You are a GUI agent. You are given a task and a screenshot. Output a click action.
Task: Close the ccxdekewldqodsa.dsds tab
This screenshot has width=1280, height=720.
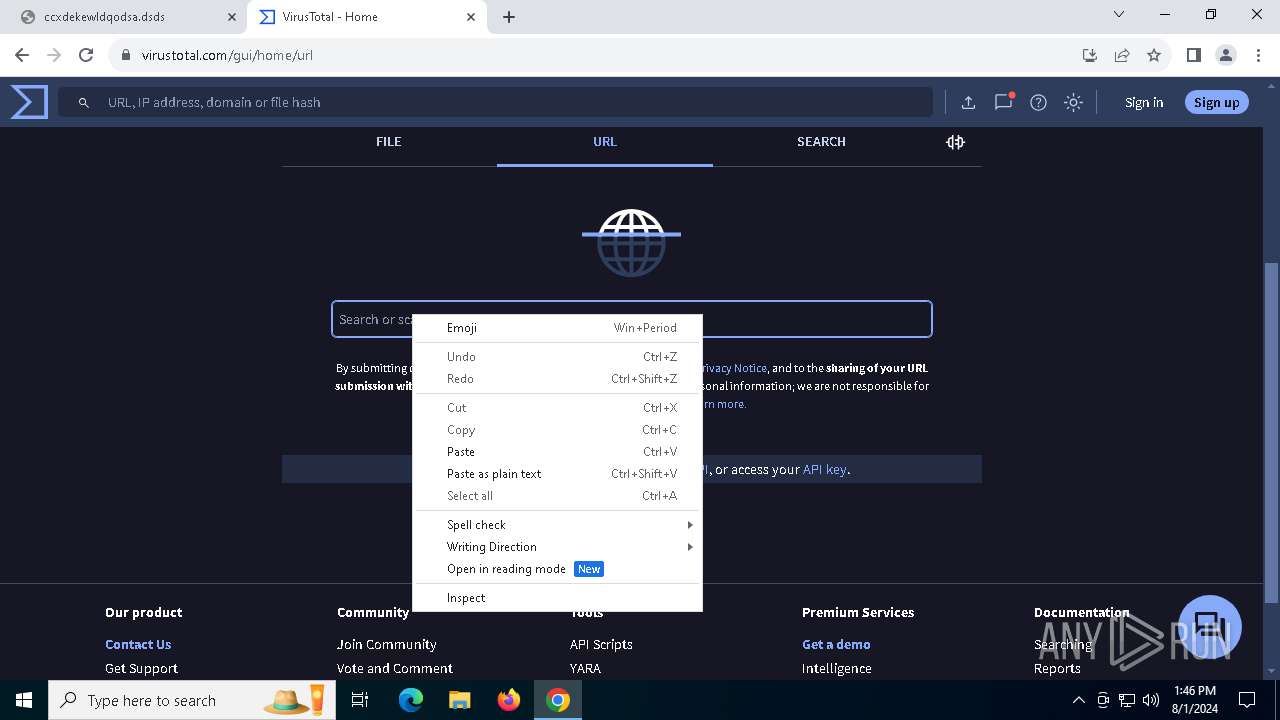pos(232,17)
